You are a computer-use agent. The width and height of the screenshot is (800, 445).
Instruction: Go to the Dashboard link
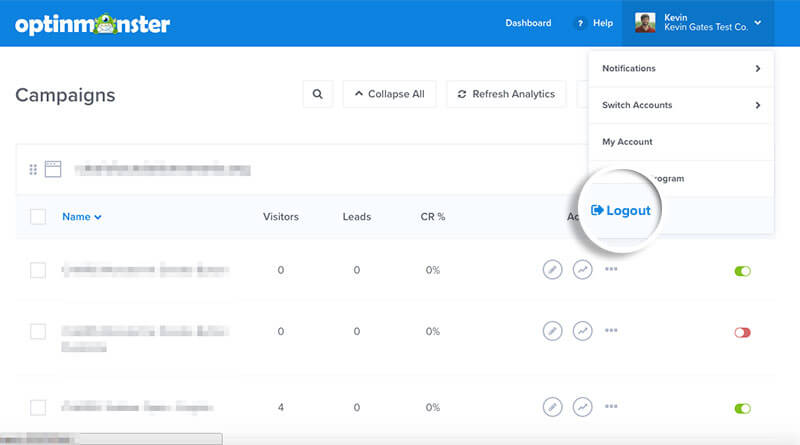click(x=528, y=23)
